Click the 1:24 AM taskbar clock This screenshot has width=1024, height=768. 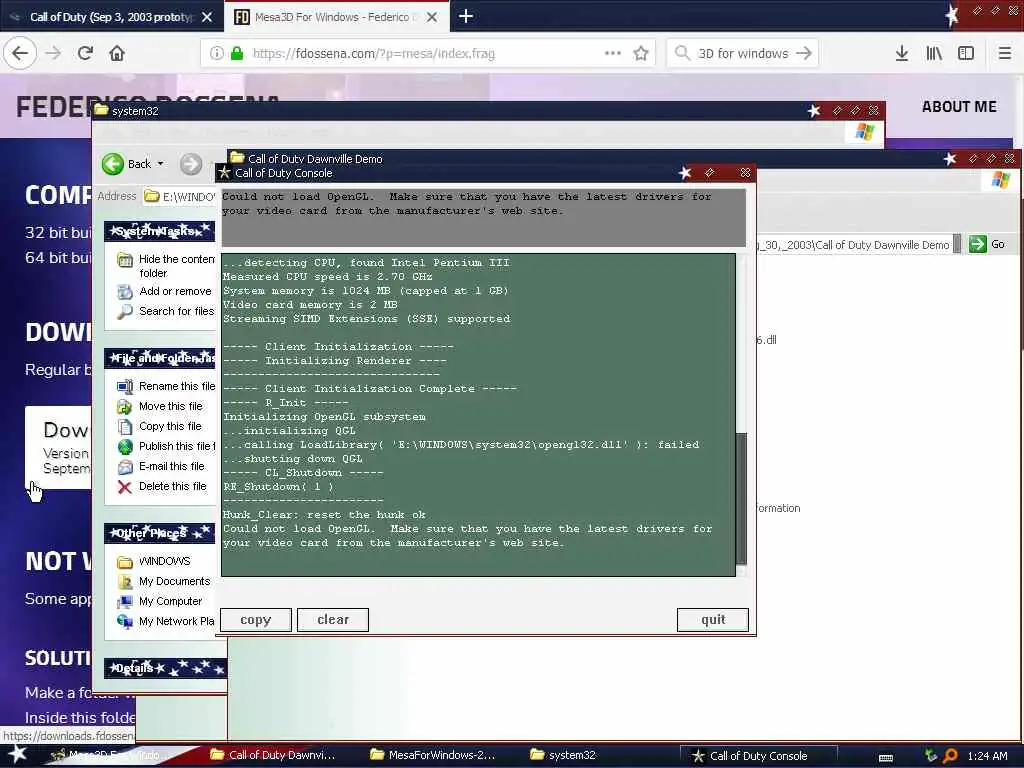(987, 756)
